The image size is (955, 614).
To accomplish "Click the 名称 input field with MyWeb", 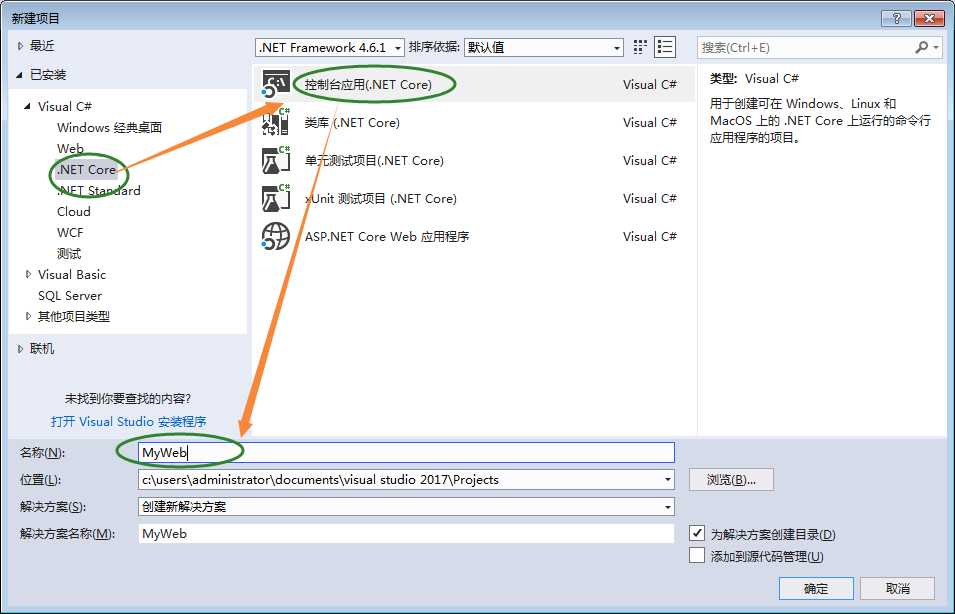I will 406,453.
